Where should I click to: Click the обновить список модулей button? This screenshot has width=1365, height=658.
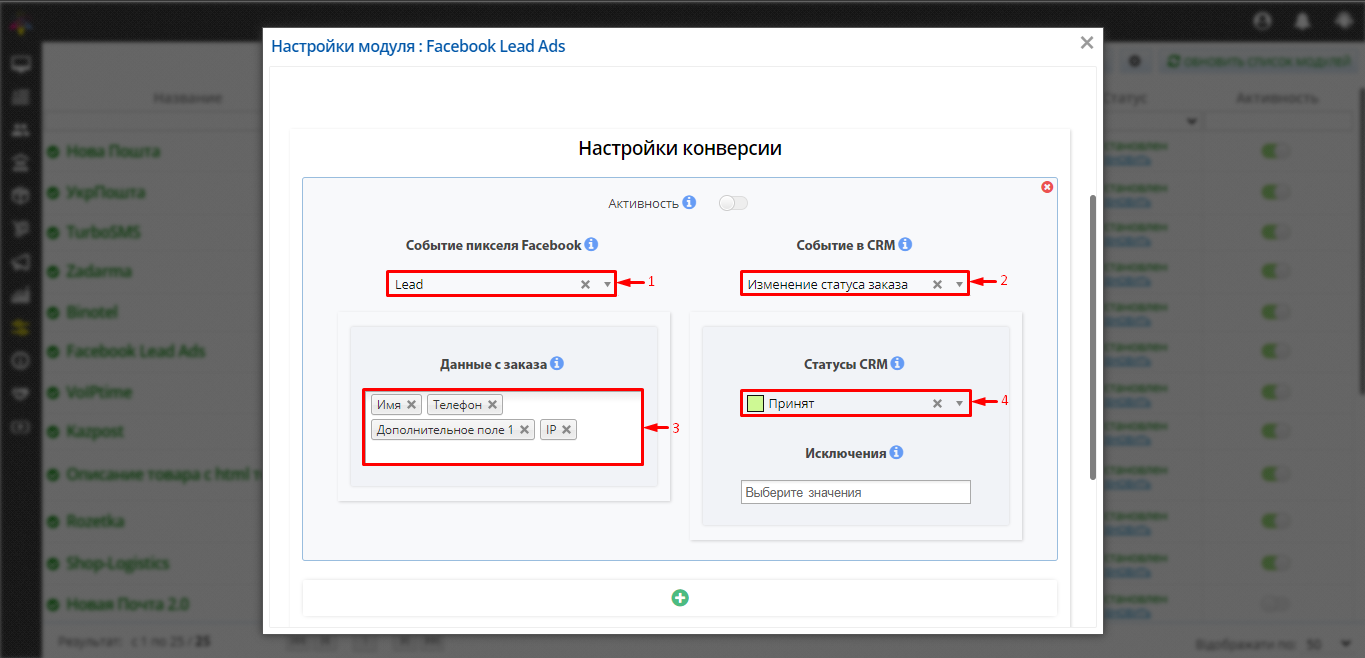point(1258,62)
